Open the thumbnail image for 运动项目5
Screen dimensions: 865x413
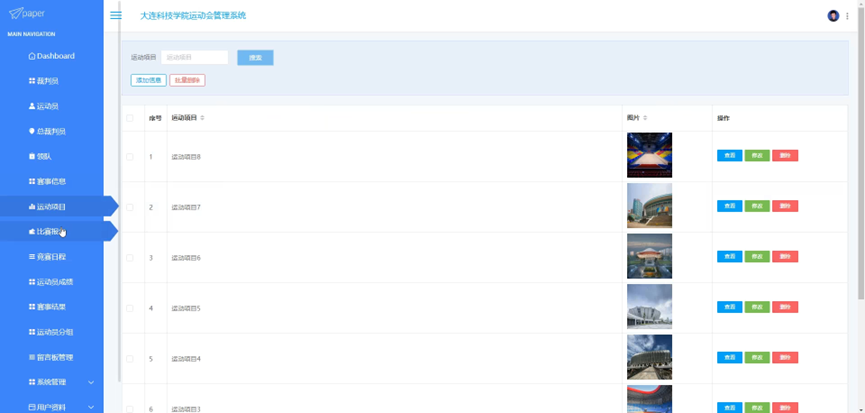(649, 307)
